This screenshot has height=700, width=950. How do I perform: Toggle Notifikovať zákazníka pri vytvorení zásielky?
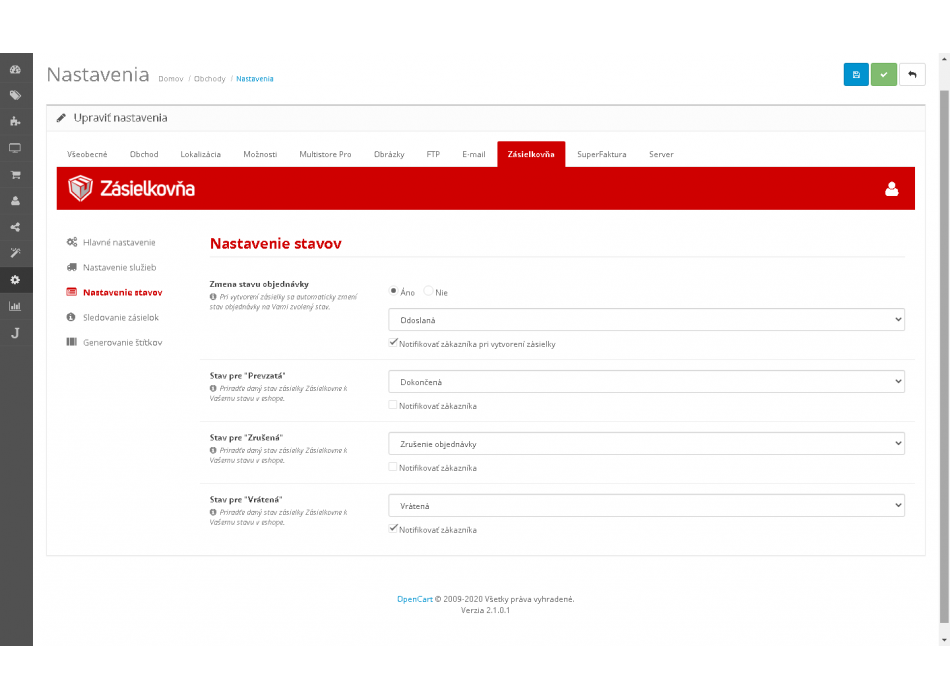click(x=393, y=343)
